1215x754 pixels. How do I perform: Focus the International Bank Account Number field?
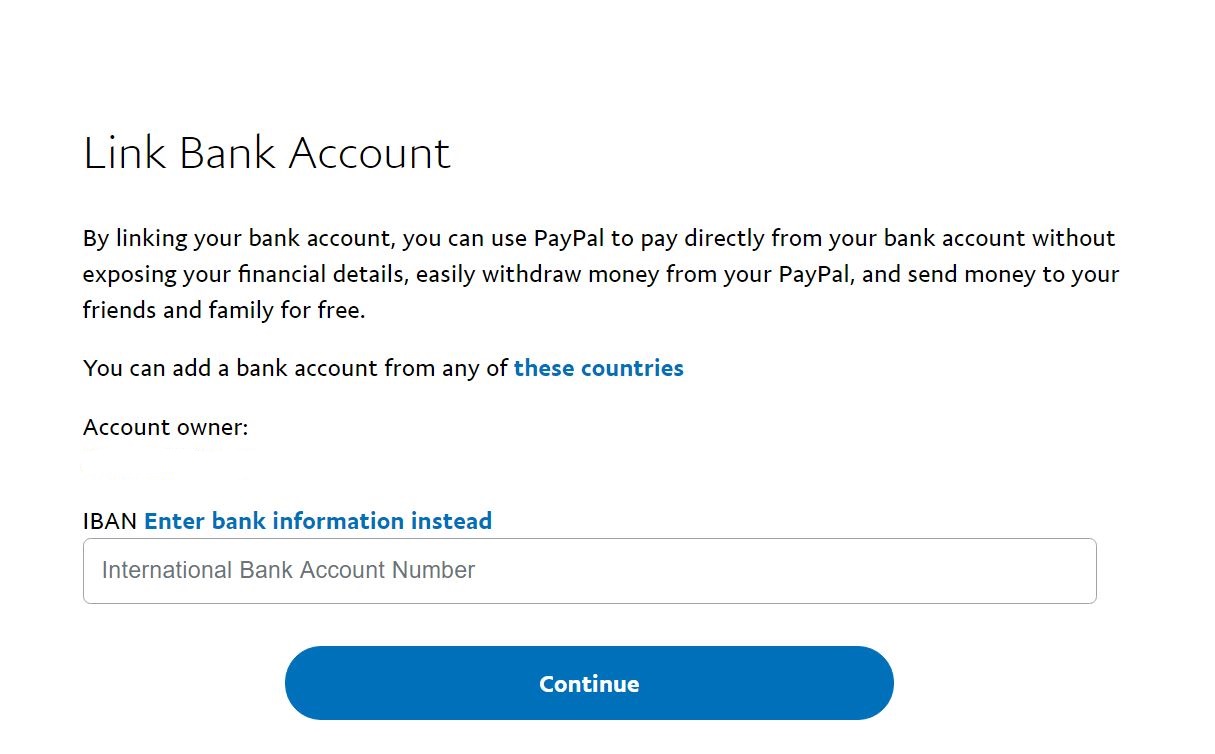tap(589, 571)
